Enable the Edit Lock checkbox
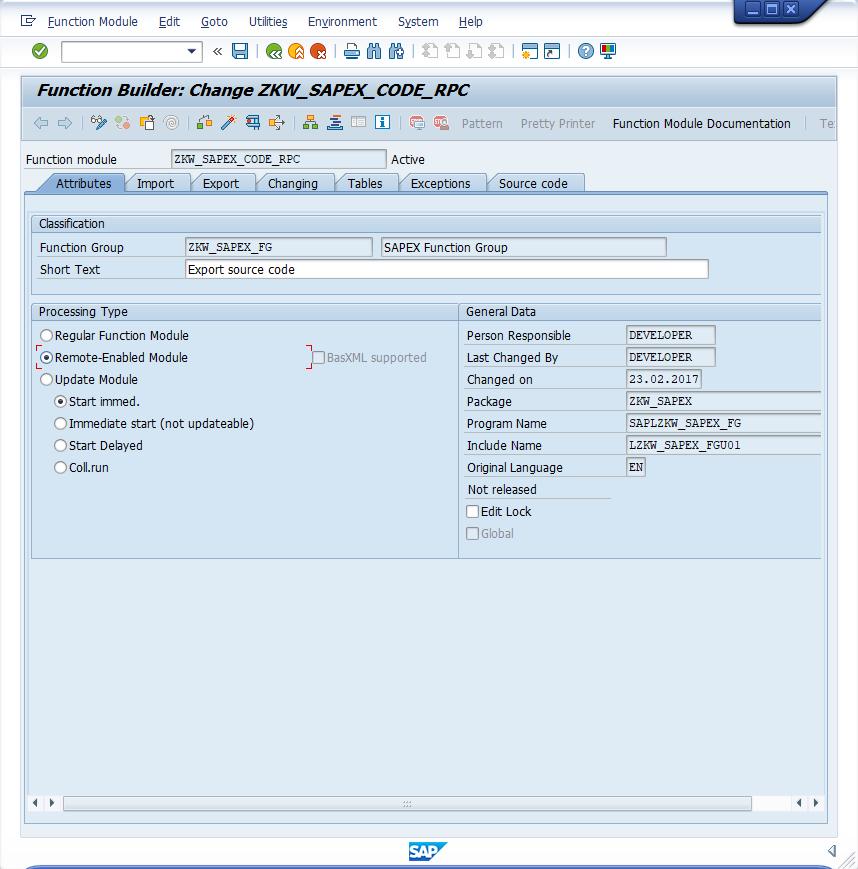Image resolution: width=858 pixels, height=869 pixels. 472,511
